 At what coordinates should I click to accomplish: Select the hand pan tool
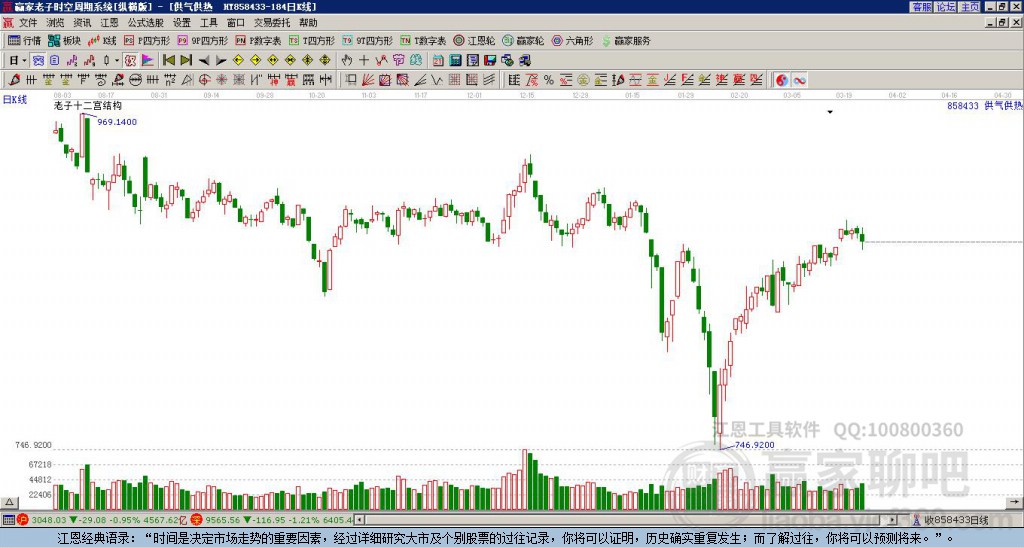tap(347, 61)
